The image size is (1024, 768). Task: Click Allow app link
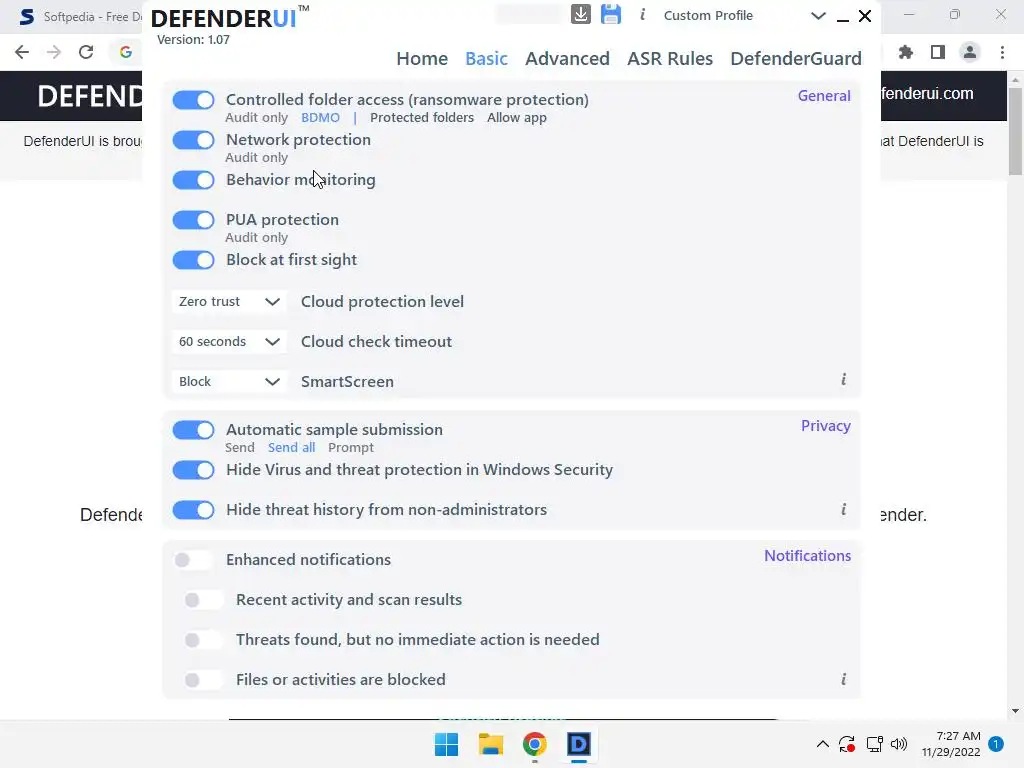pos(517,118)
